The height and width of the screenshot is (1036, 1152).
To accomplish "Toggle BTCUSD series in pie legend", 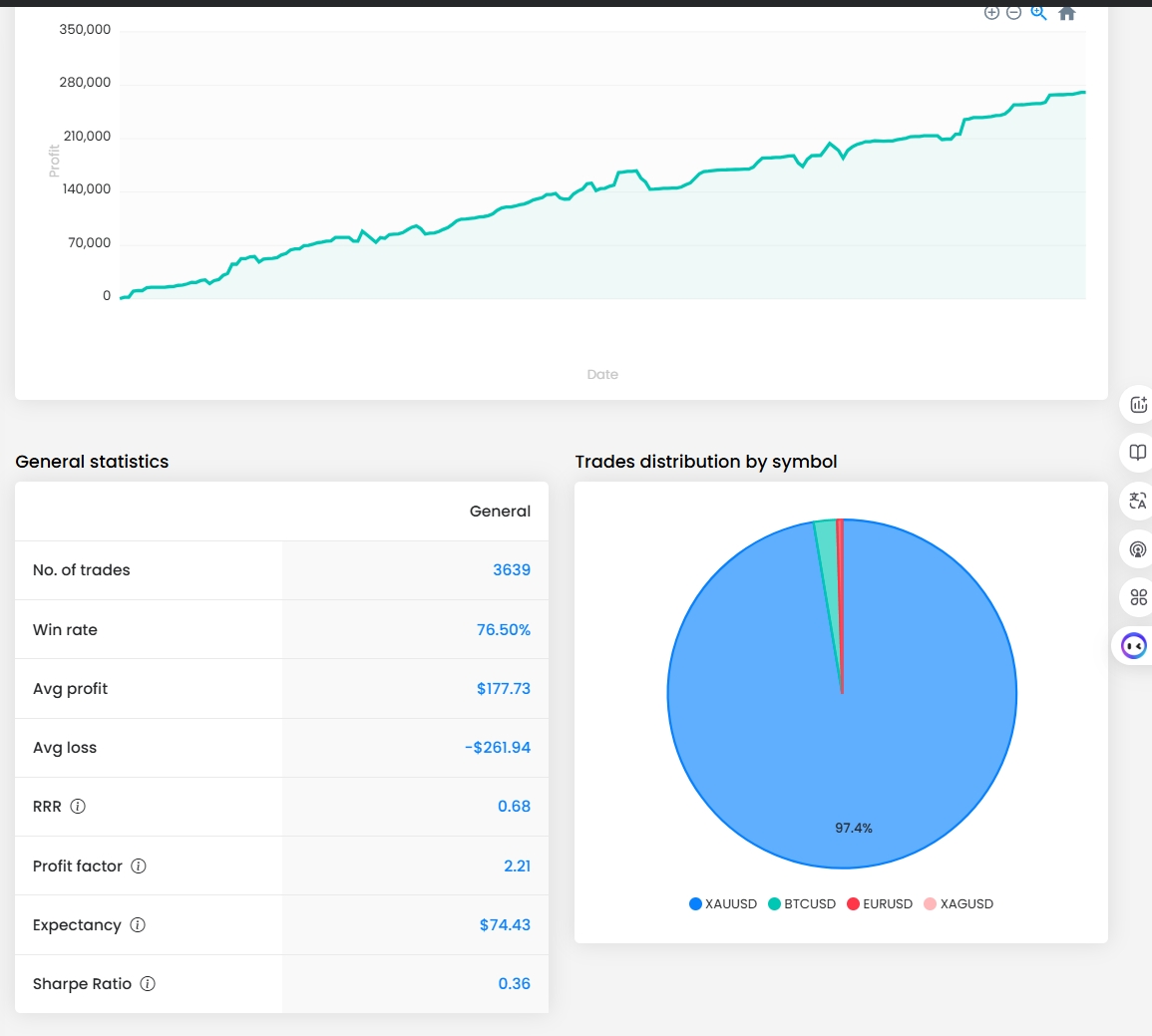I will (x=802, y=903).
